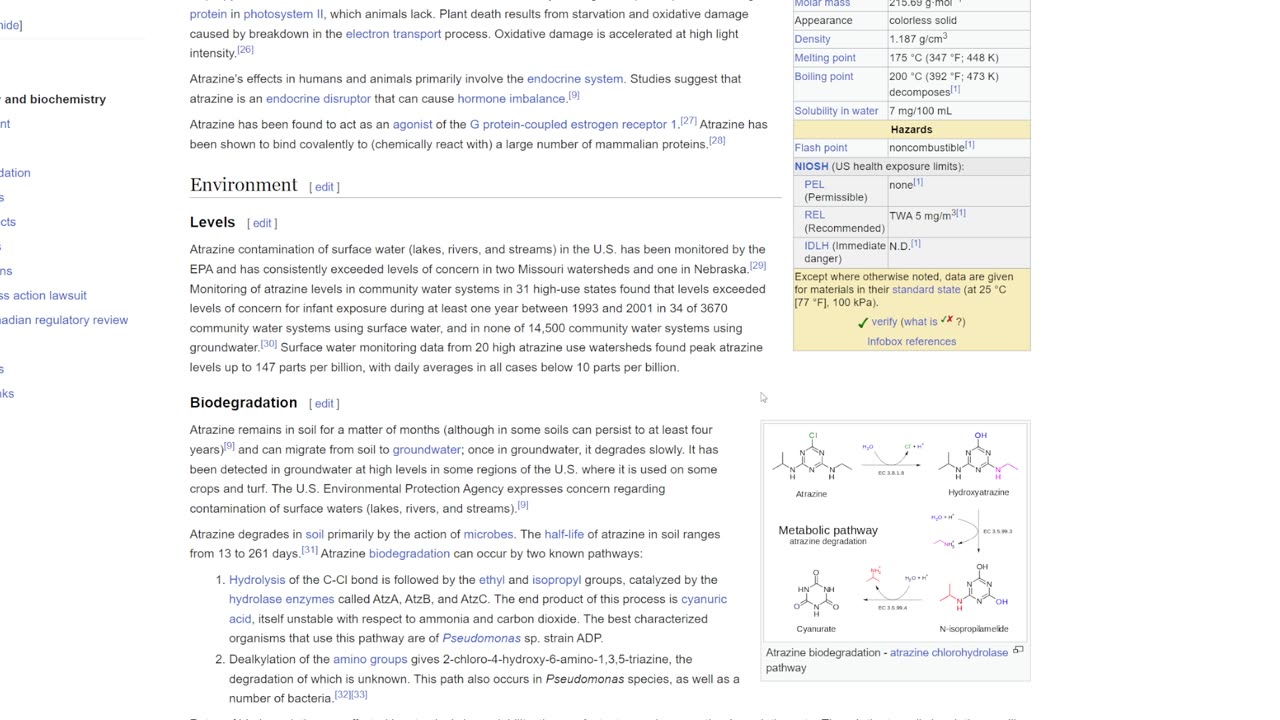Follow the endocrine disruptor link
This screenshot has width=1280, height=720.
click(318, 99)
